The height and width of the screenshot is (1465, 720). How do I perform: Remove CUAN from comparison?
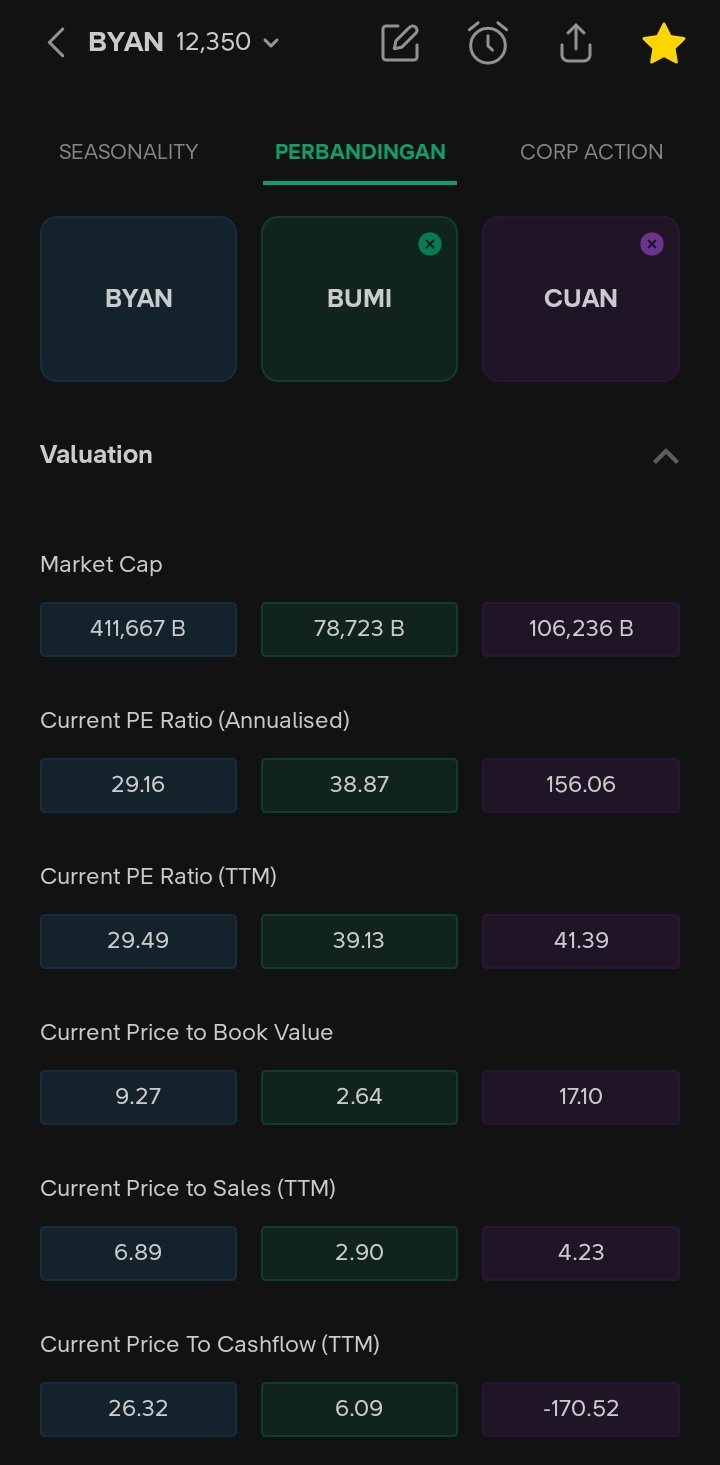point(652,243)
